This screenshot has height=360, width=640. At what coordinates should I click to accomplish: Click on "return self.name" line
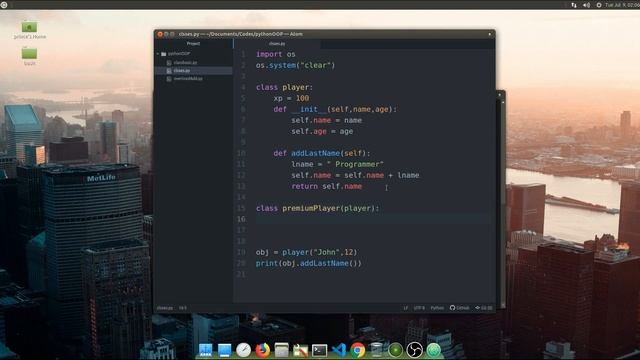click(x=327, y=186)
